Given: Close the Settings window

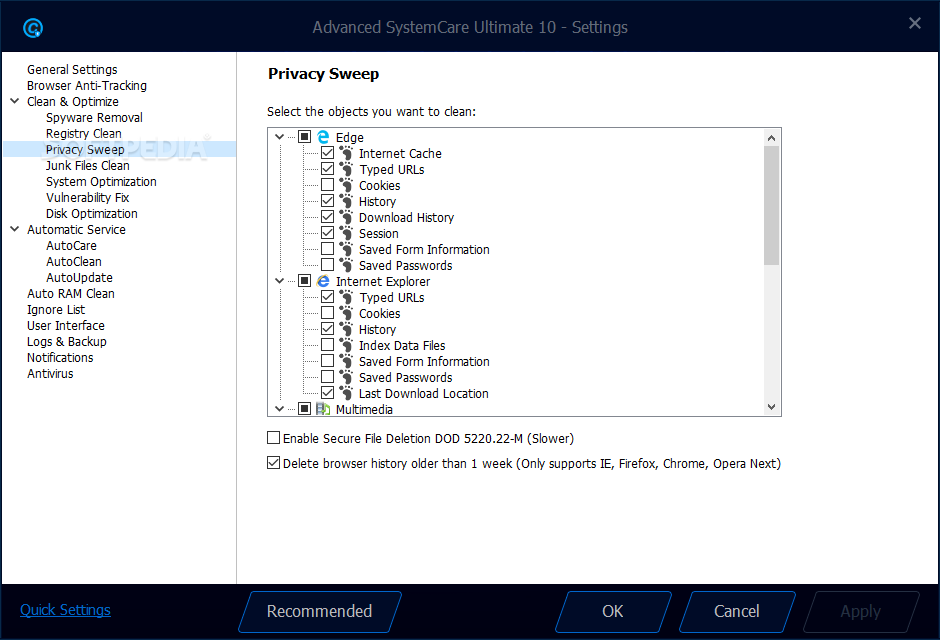Looking at the screenshot, I should (x=915, y=23).
